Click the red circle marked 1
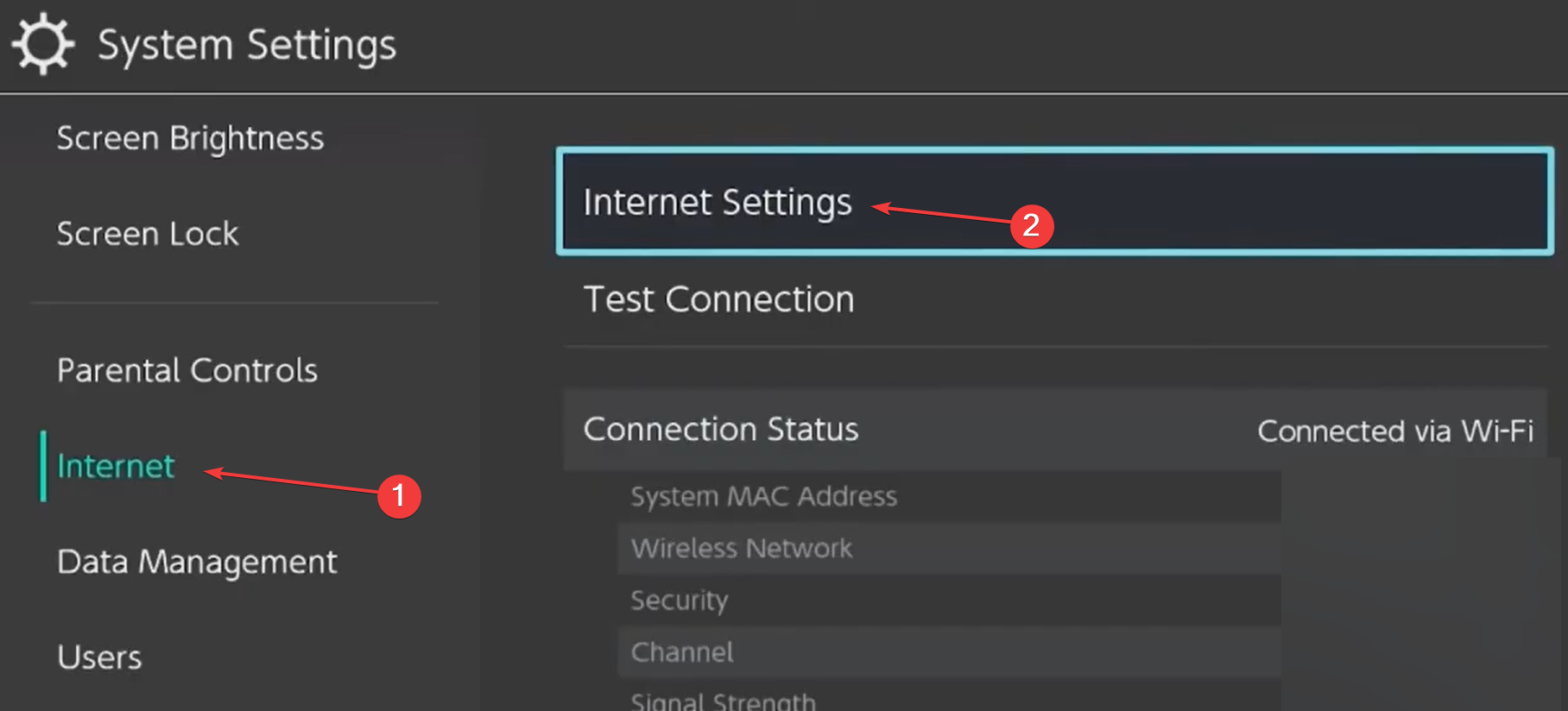 point(399,496)
